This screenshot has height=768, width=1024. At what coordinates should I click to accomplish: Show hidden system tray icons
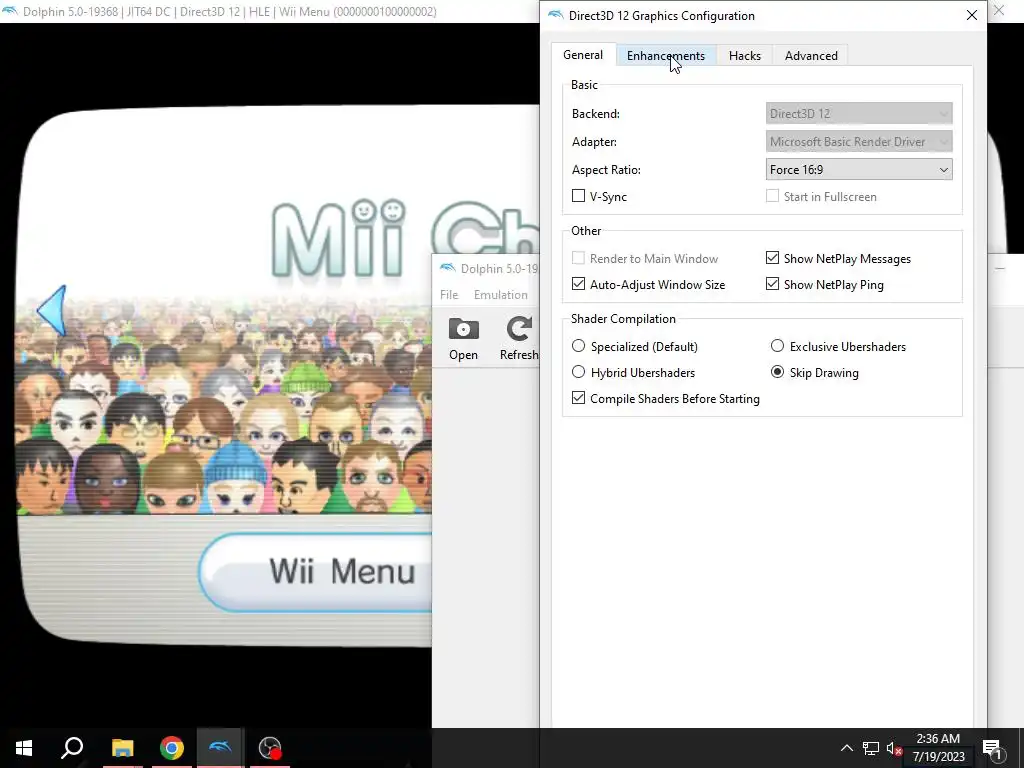pyautogui.click(x=846, y=748)
